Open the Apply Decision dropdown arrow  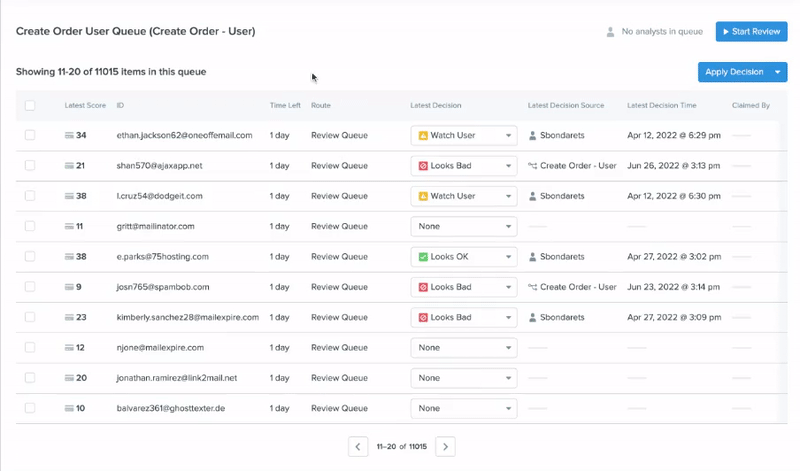click(778, 72)
